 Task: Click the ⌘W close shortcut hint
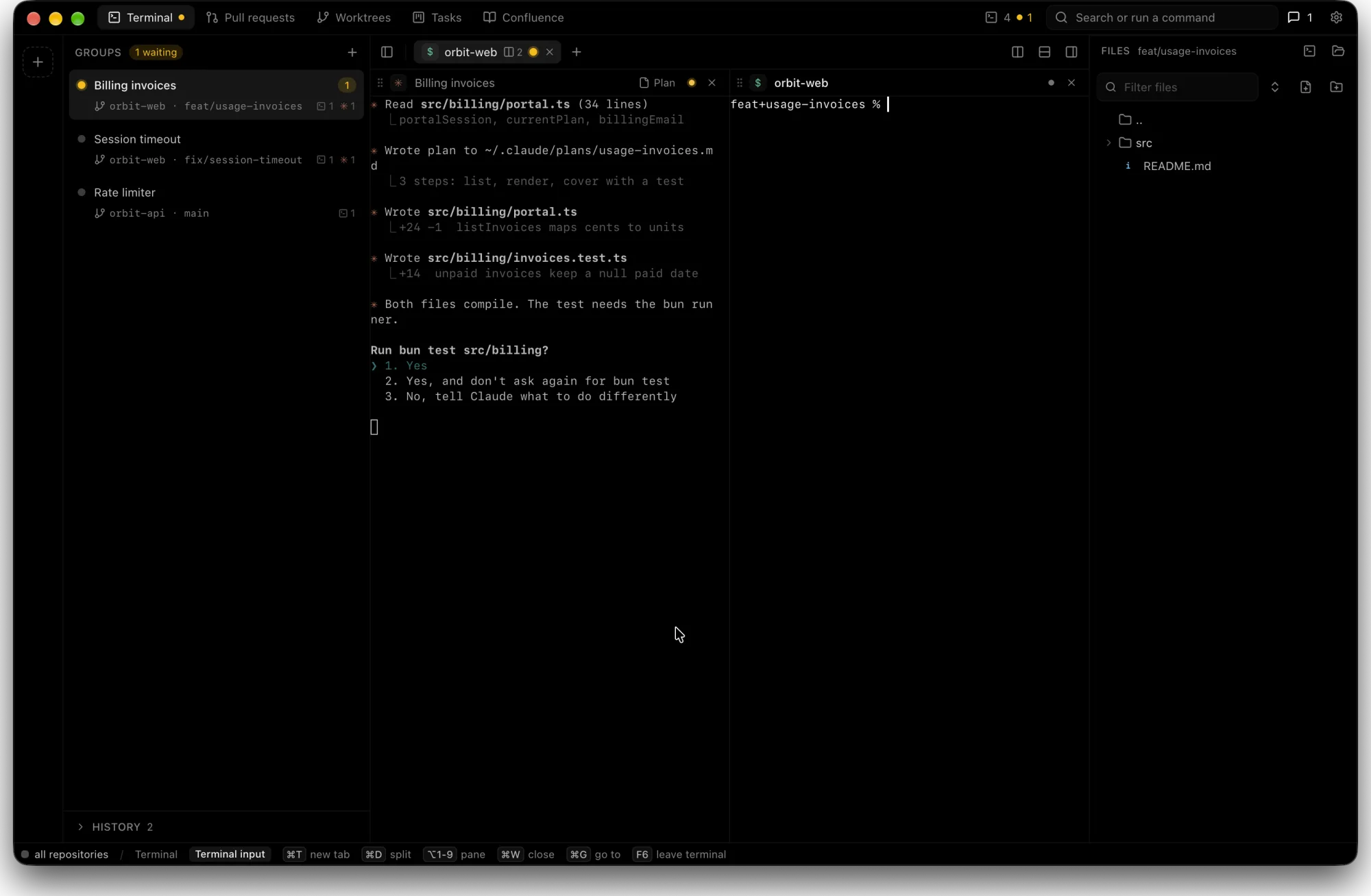tap(526, 854)
